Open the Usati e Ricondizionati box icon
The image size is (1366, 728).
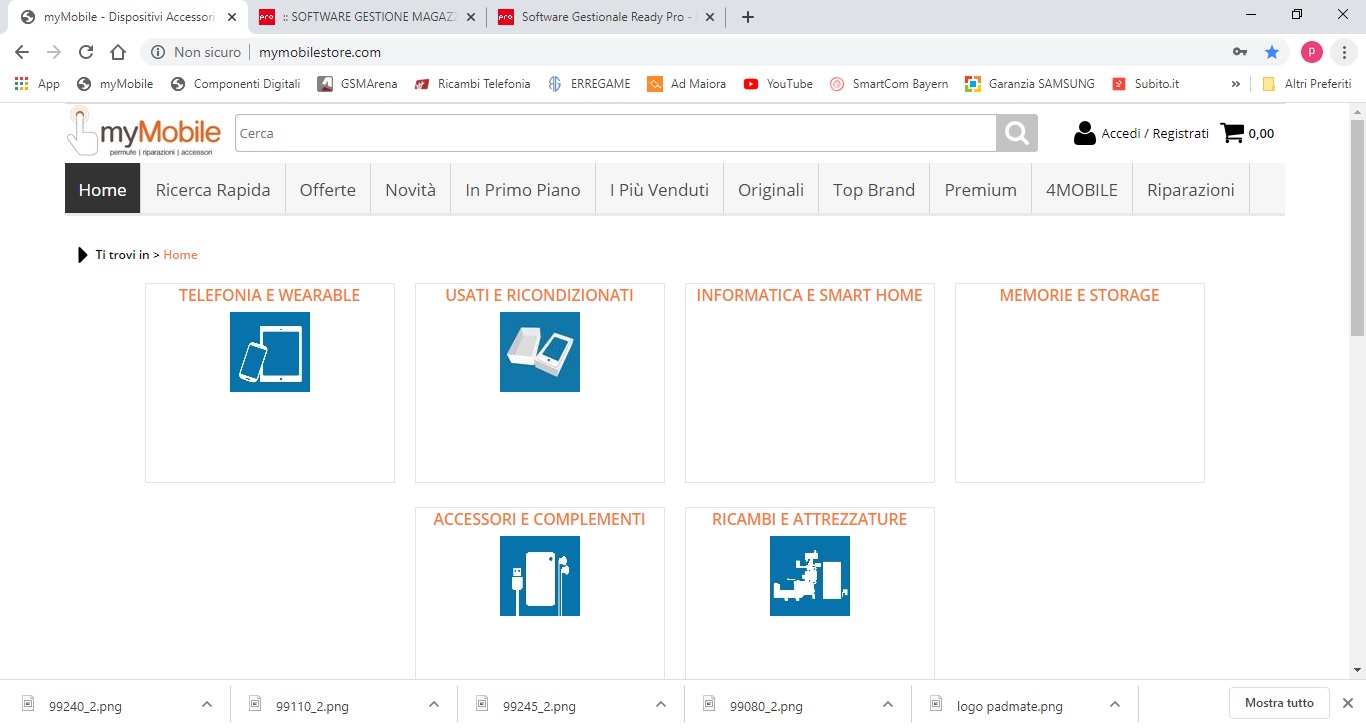(x=540, y=352)
